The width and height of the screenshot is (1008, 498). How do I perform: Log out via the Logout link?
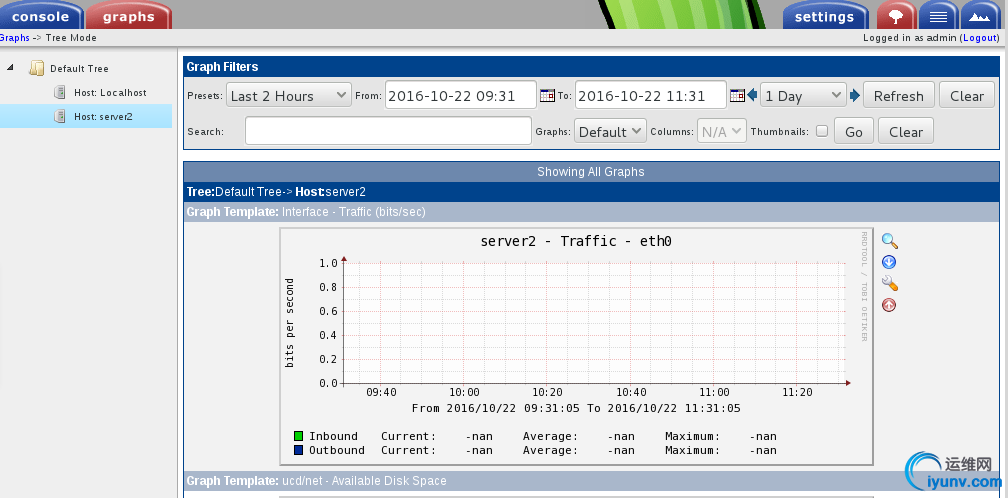tap(980, 38)
